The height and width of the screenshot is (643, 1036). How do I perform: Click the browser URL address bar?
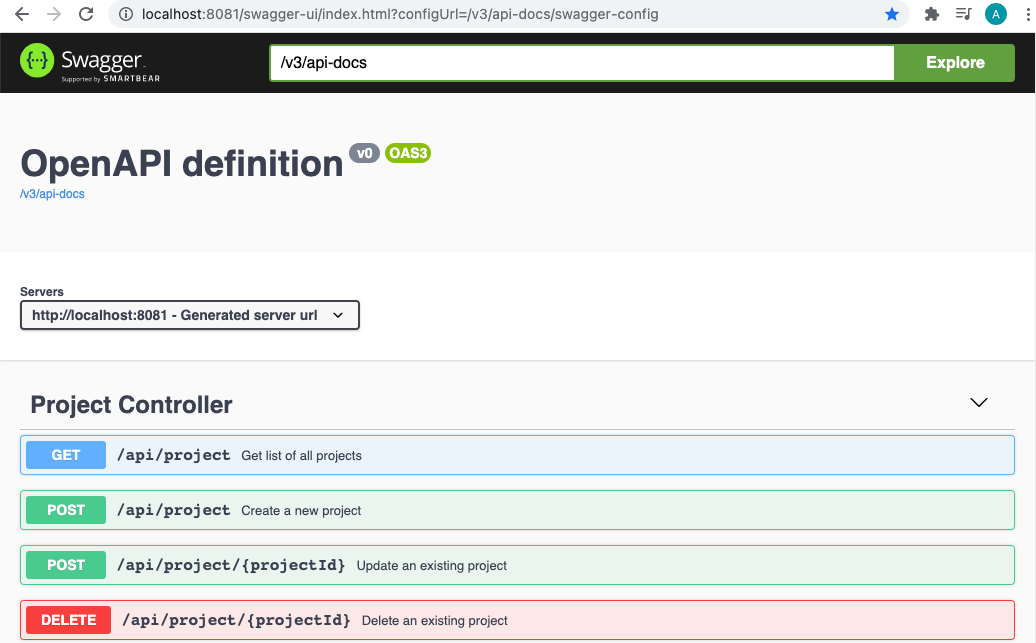coord(500,15)
